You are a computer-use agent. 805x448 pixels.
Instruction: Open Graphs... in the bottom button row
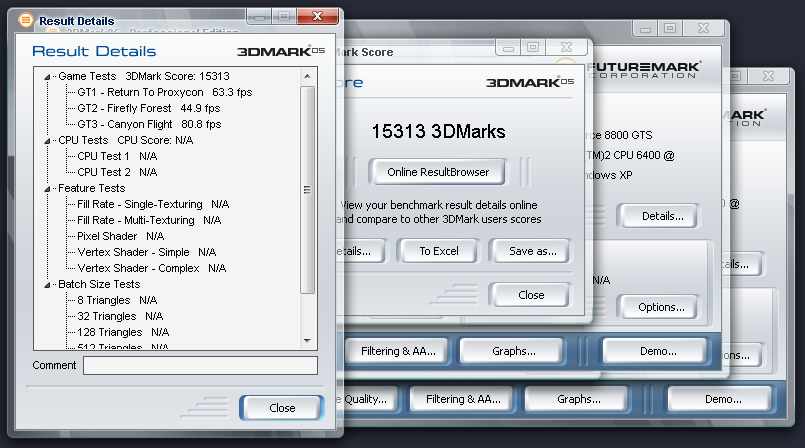[x=579, y=399]
